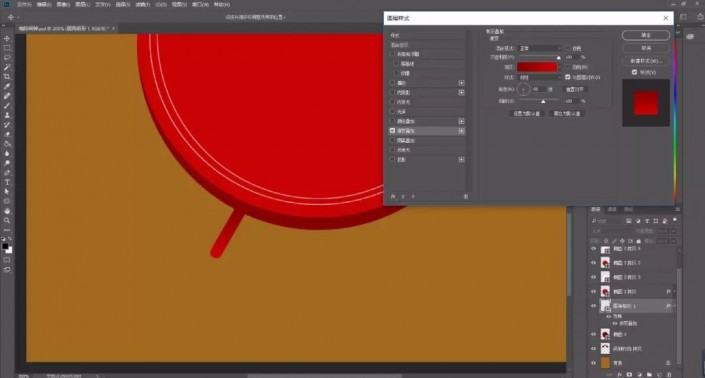Click the delete layer trash icon

669,374
